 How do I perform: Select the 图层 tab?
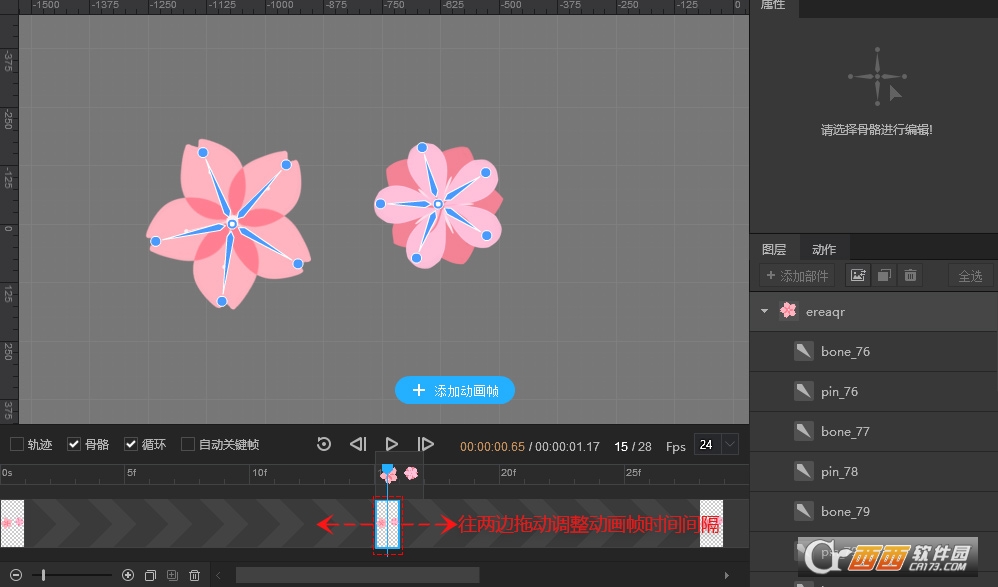point(774,249)
